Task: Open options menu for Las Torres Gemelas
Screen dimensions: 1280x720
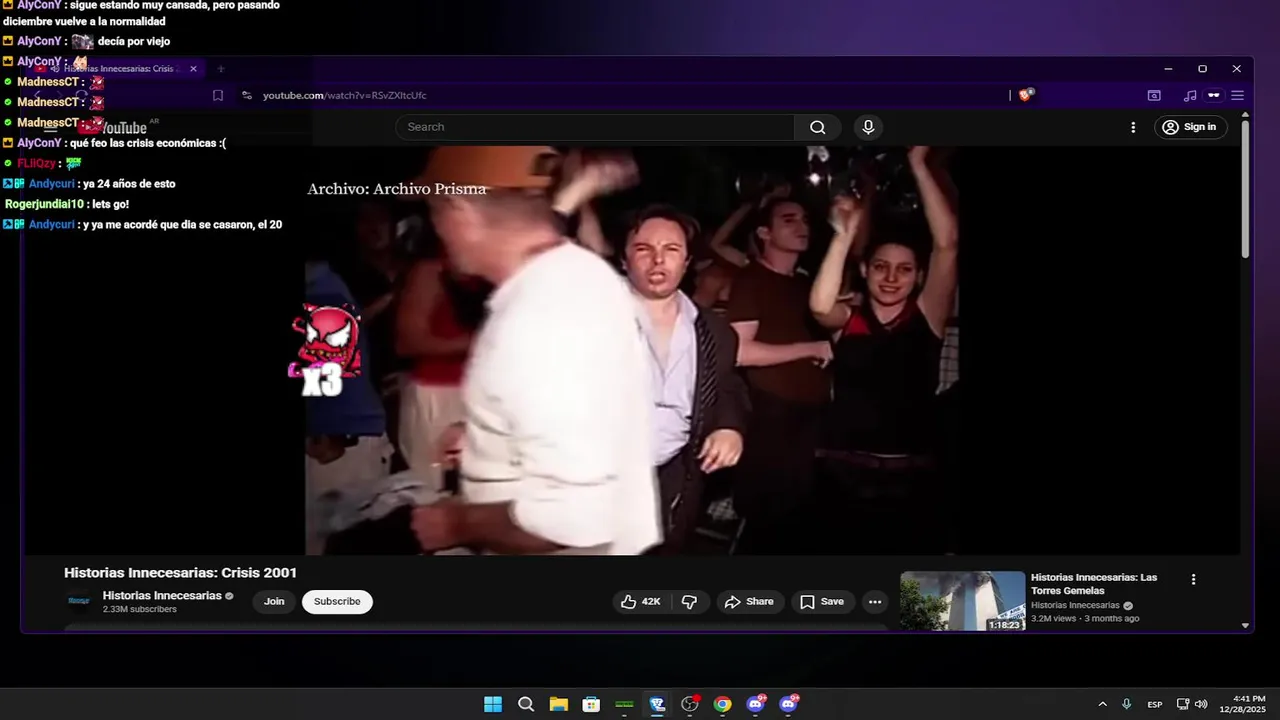Action: click(x=1193, y=579)
